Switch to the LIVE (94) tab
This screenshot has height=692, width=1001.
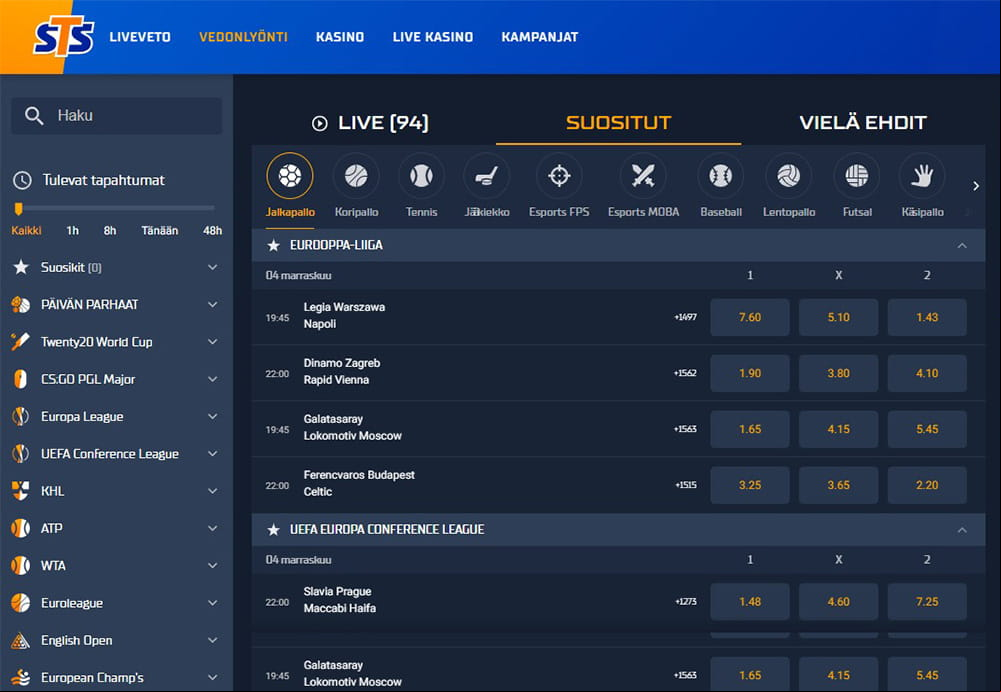point(370,123)
